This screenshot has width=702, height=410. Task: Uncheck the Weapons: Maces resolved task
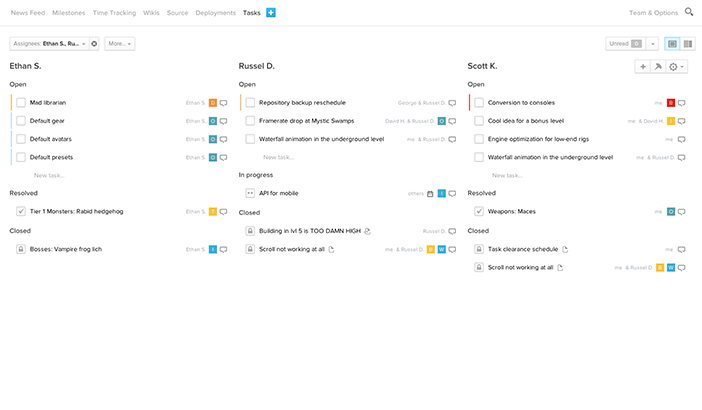pyautogui.click(x=479, y=212)
